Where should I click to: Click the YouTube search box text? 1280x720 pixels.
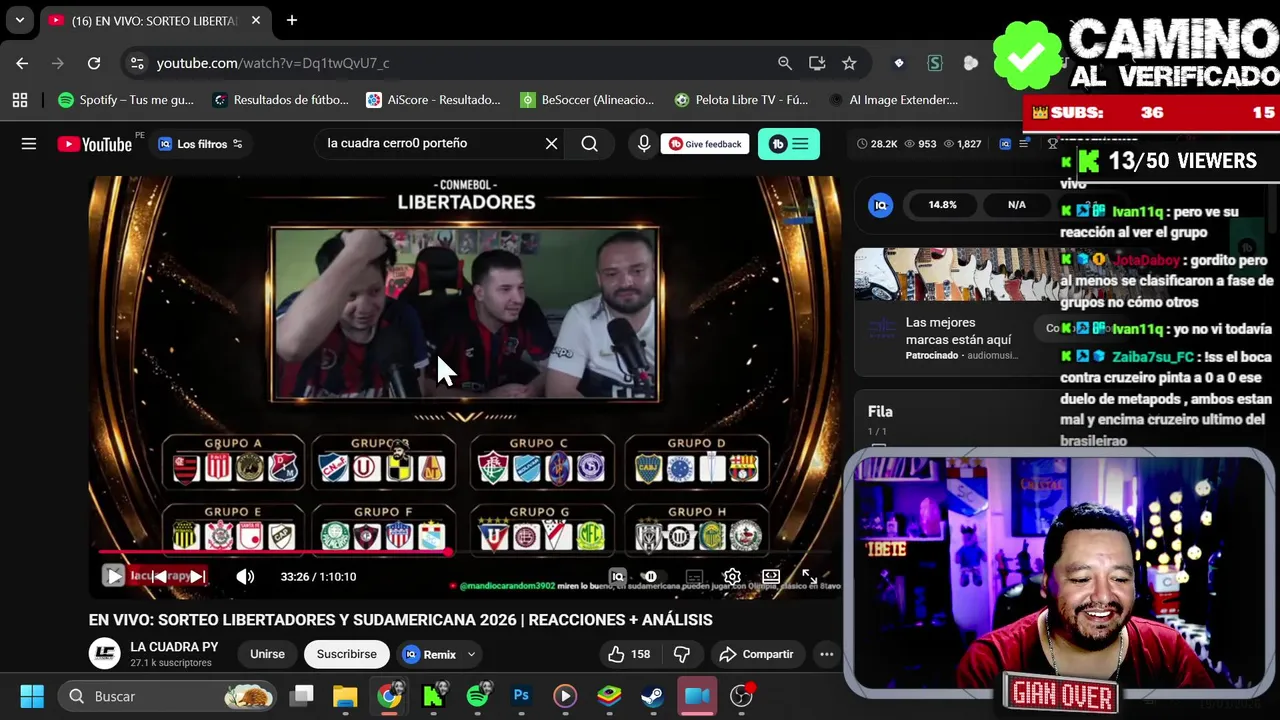point(397,143)
